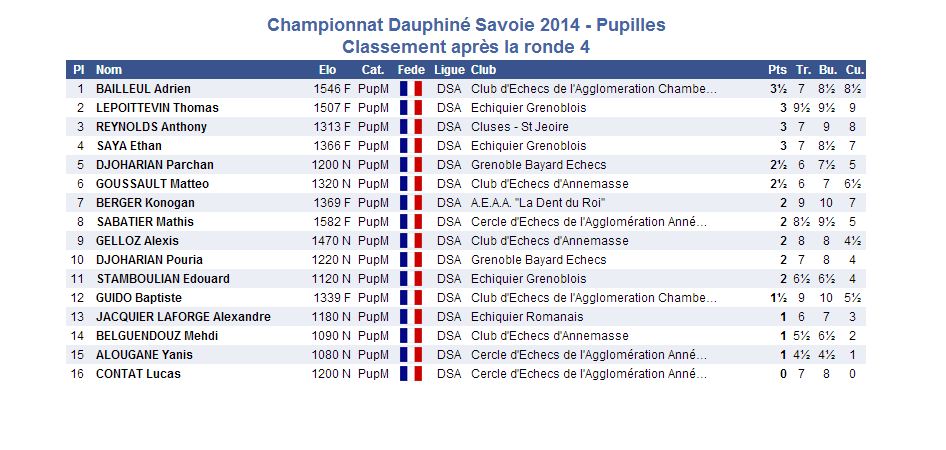Click the Club column header
The width and height of the screenshot is (946, 450).
pyautogui.click(x=483, y=70)
